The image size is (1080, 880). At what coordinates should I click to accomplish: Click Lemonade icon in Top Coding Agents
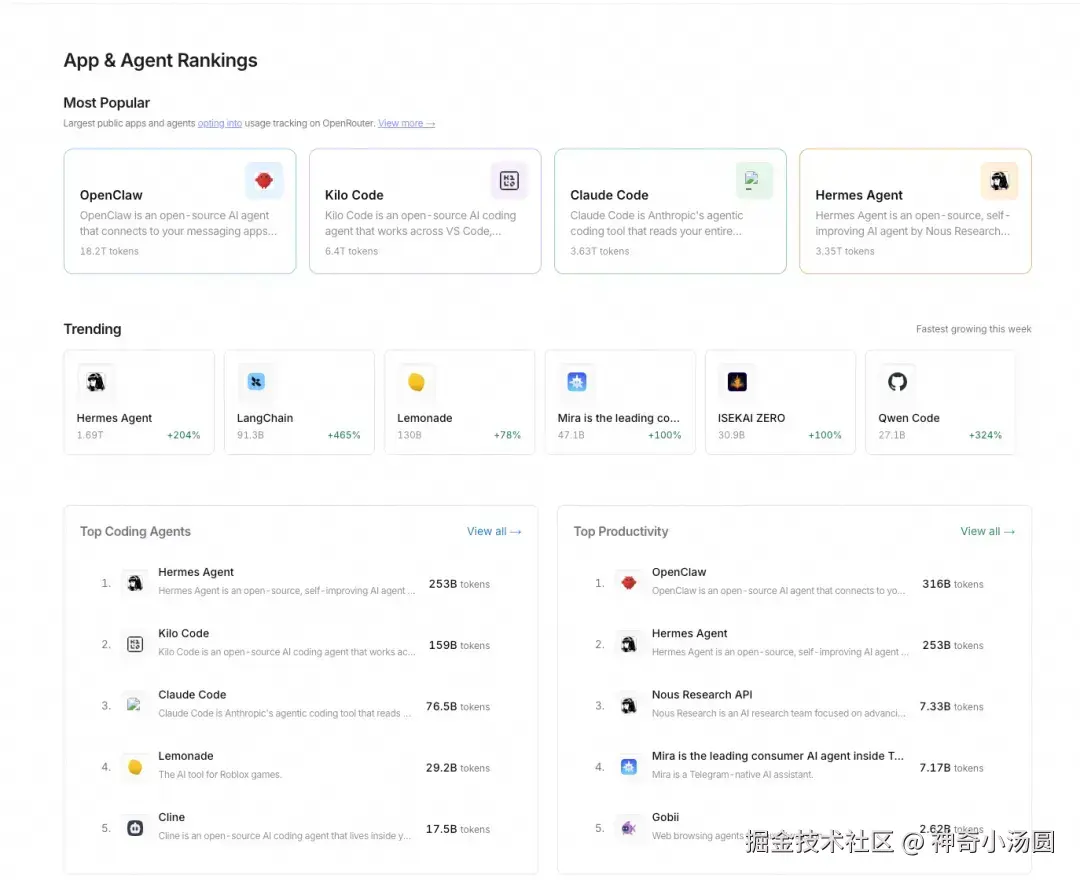click(x=135, y=767)
